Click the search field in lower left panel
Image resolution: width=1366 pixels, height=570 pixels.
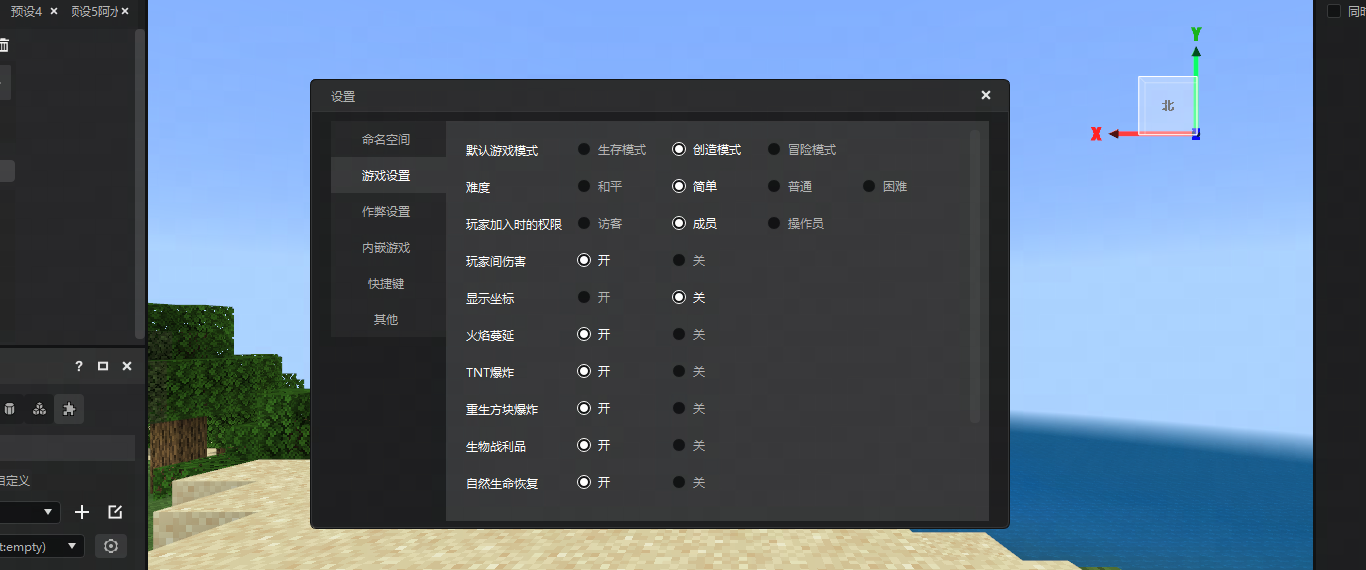[x=67, y=448]
